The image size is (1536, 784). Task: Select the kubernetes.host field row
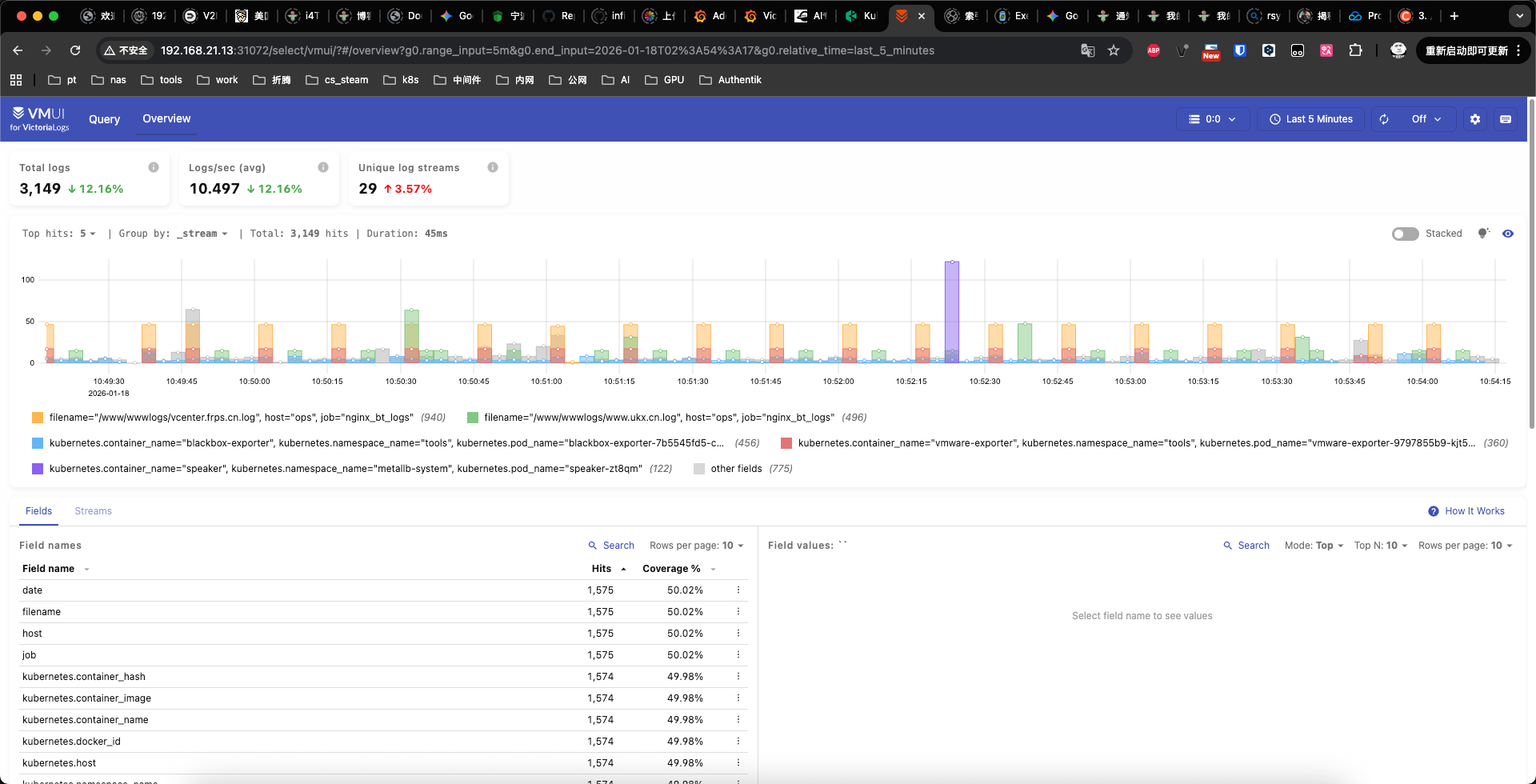click(59, 762)
